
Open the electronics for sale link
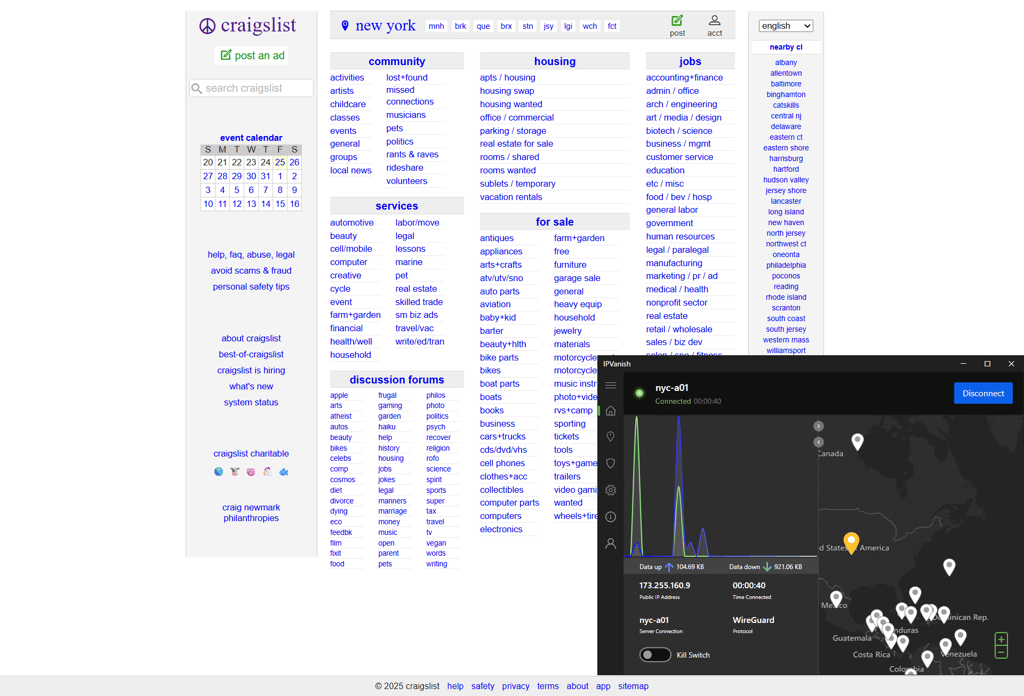501,530
